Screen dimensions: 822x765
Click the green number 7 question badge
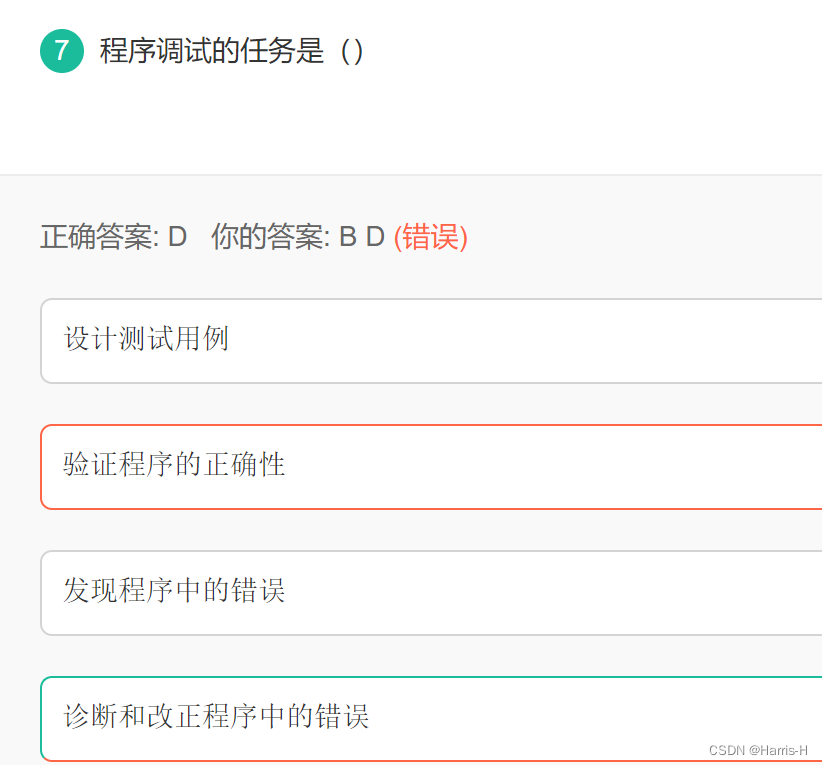62,51
